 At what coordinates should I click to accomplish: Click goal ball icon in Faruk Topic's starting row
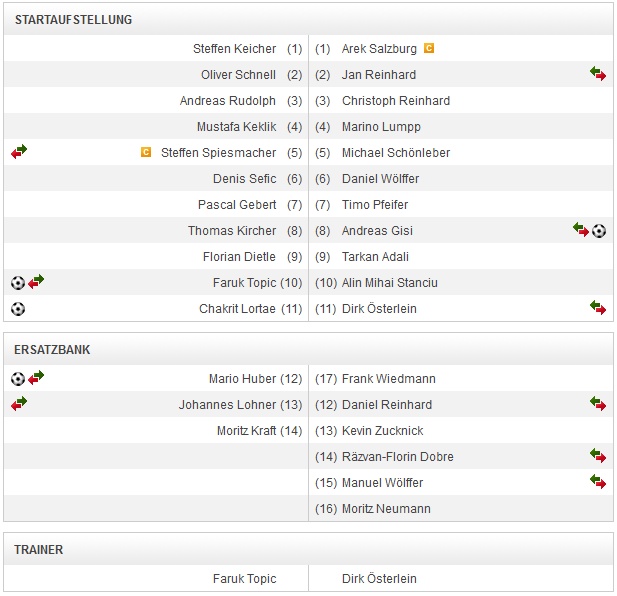[x=18, y=282]
